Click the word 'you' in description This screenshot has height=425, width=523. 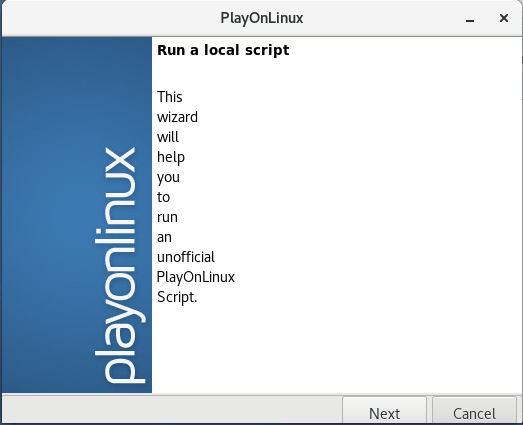coord(168,177)
